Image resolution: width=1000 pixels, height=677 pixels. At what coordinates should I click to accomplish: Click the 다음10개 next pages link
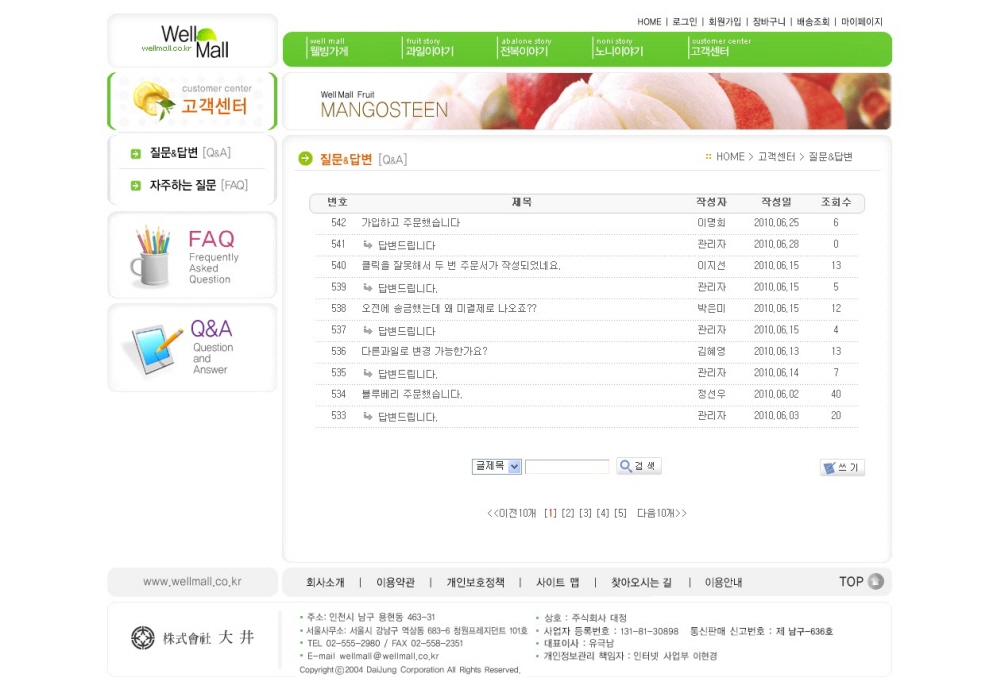(661, 513)
